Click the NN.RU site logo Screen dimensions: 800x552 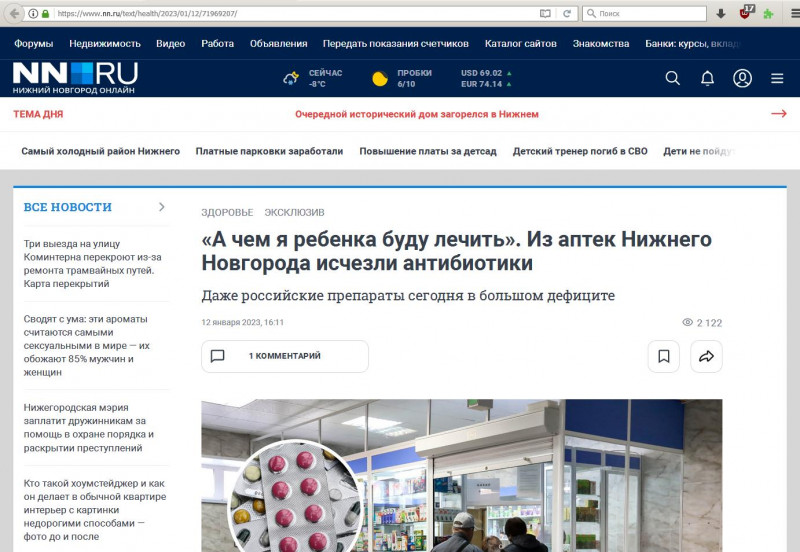point(75,77)
